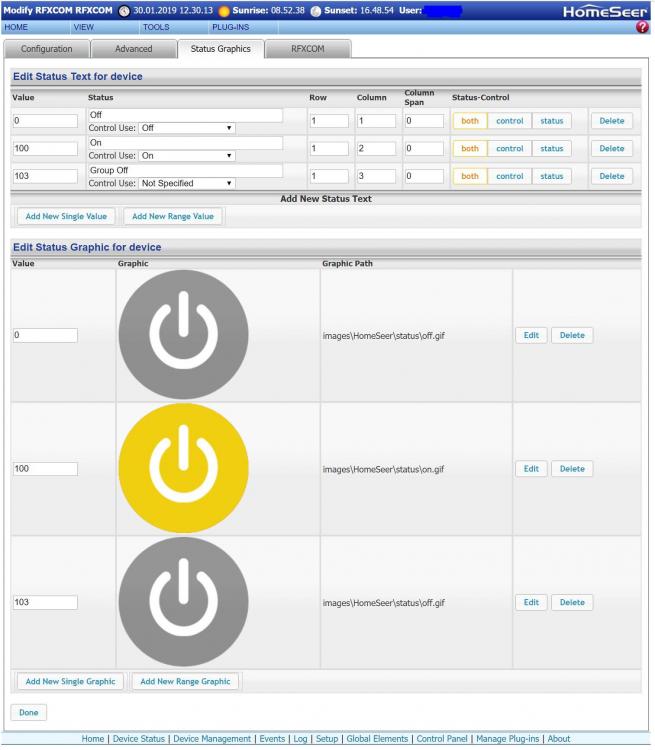Open Control Use dropdown for On status

click(187, 156)
